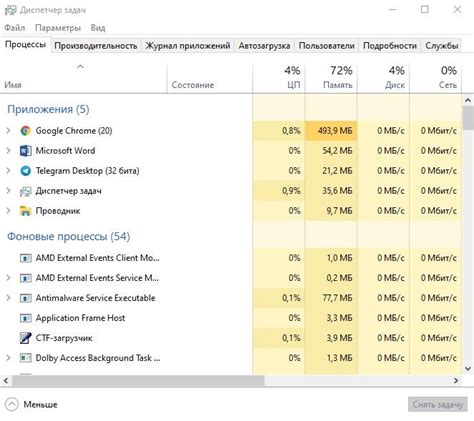Image resolution: width=474 pixels, height=421 pixels.
Task: Click the Dolby Access Background Task icon
Action: pos(26,358)
